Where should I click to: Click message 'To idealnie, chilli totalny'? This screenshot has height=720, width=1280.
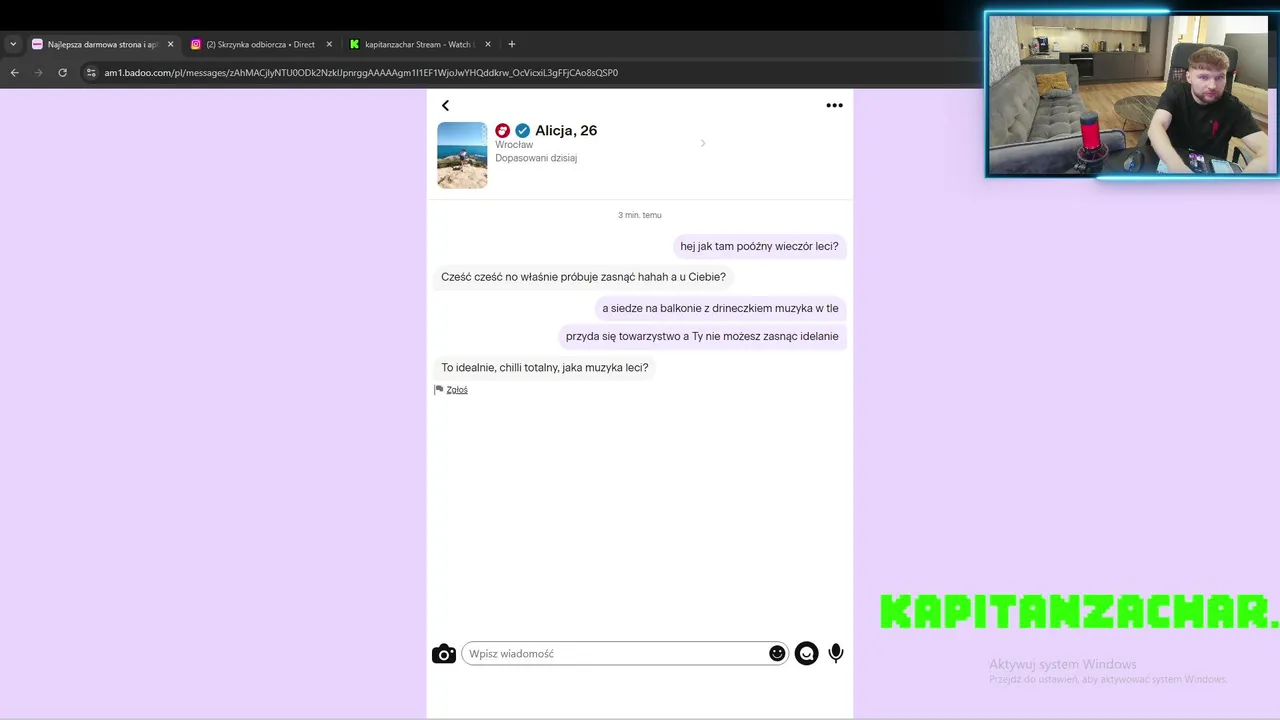tap(545, 368)
